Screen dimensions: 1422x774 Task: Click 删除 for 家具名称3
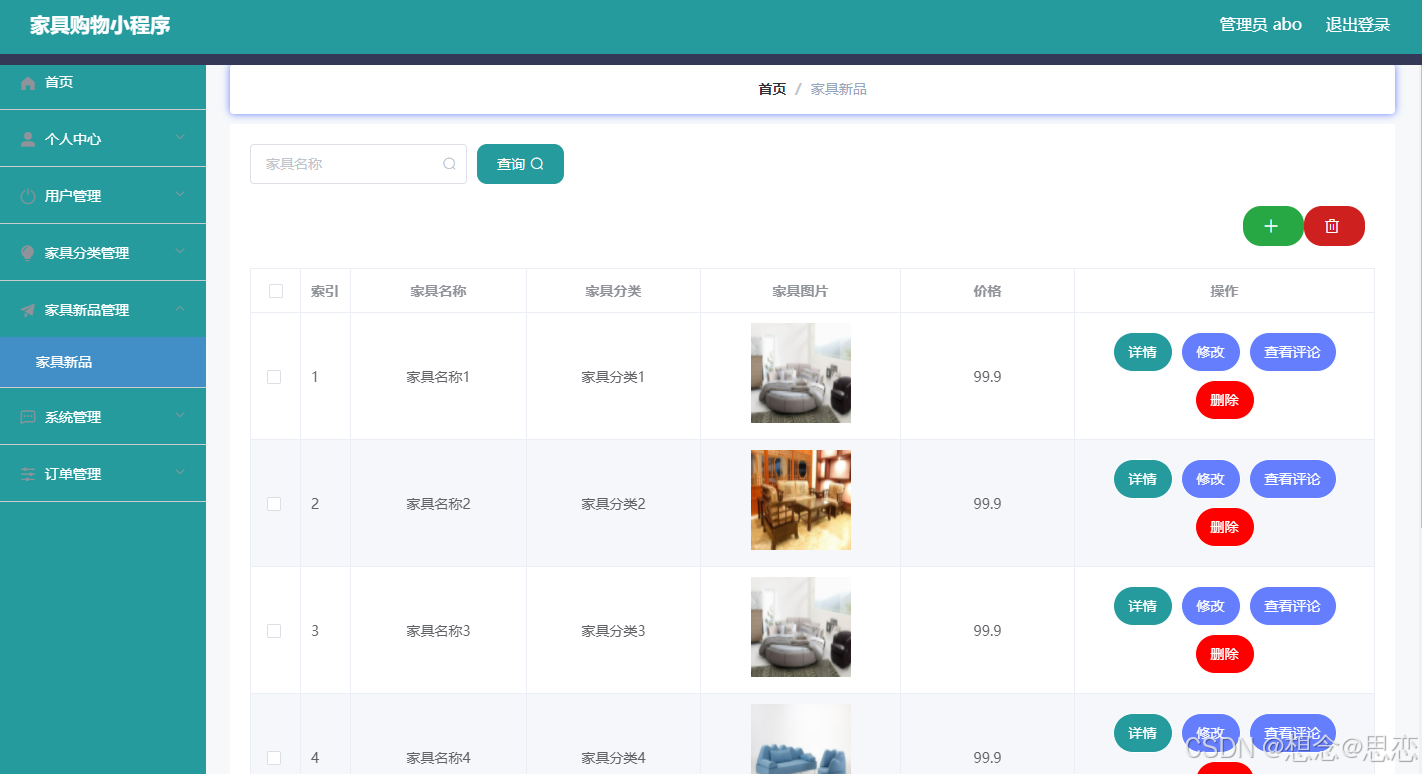click(x=1225, y=654)
